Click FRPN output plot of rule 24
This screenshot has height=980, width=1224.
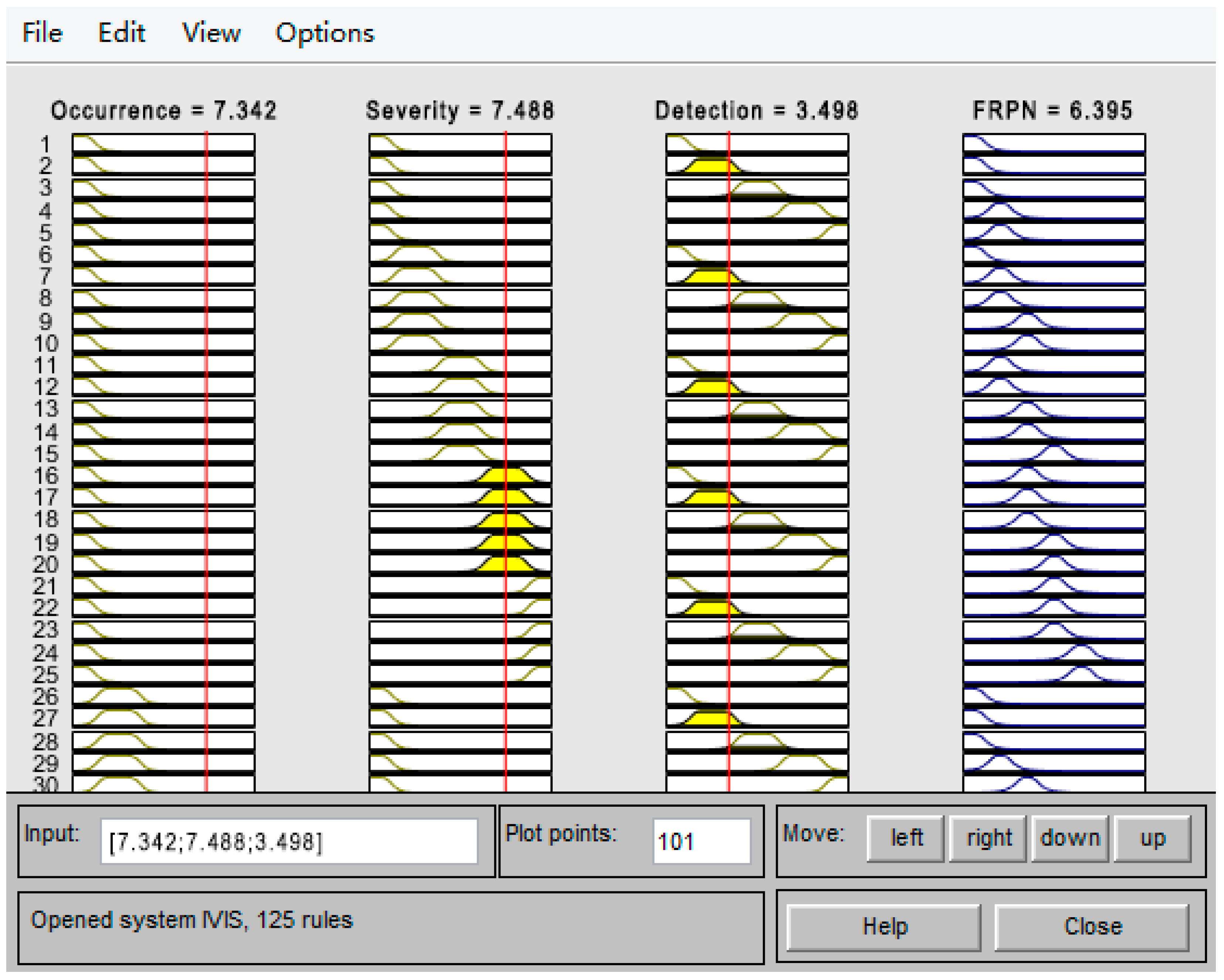click(x=1054, y=652)
